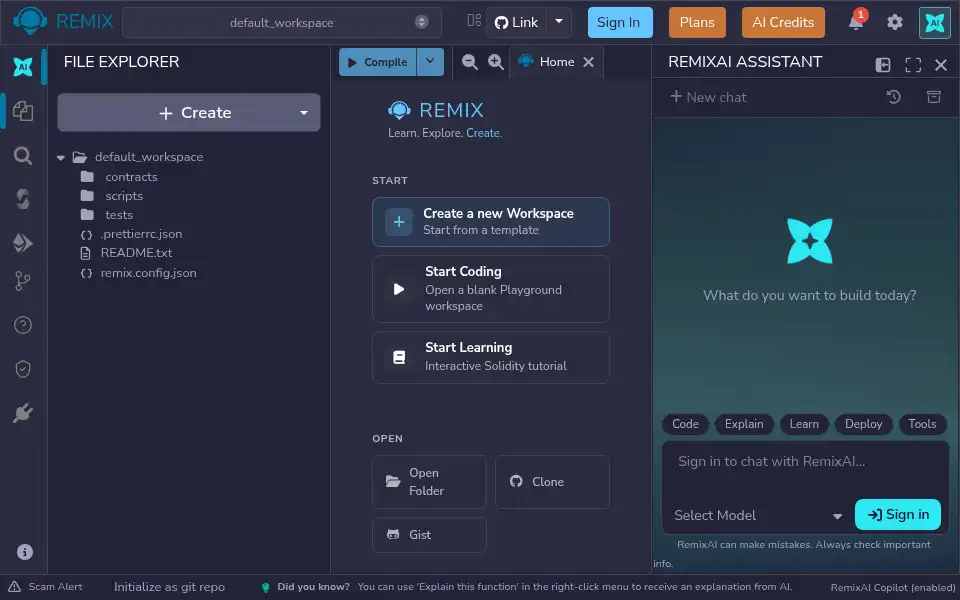Open Deploy & run transactions sidebar icon
The image size is (960, 600).
pos(23,242)
